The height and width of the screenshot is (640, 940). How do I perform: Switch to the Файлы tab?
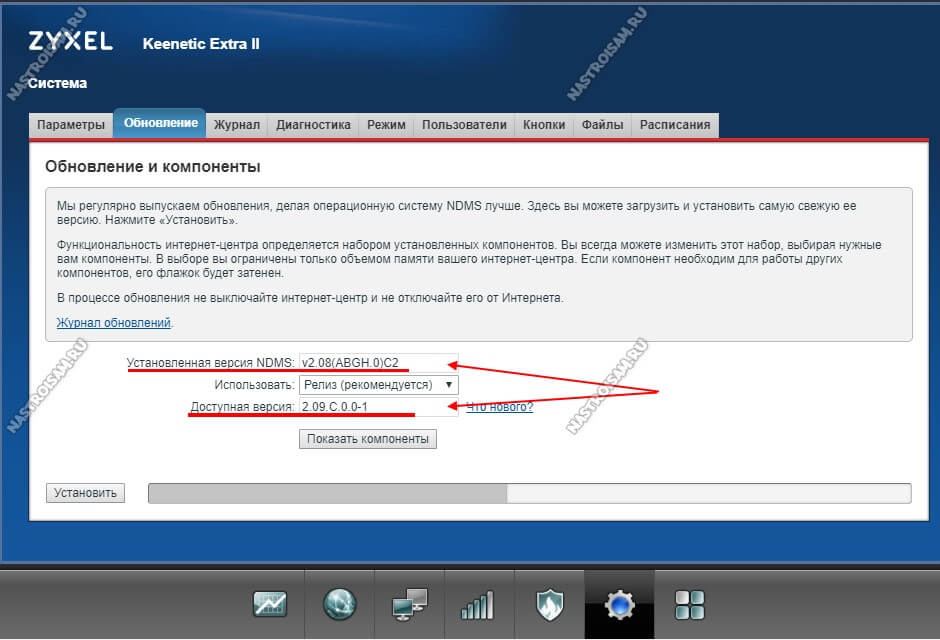[602, 125]
